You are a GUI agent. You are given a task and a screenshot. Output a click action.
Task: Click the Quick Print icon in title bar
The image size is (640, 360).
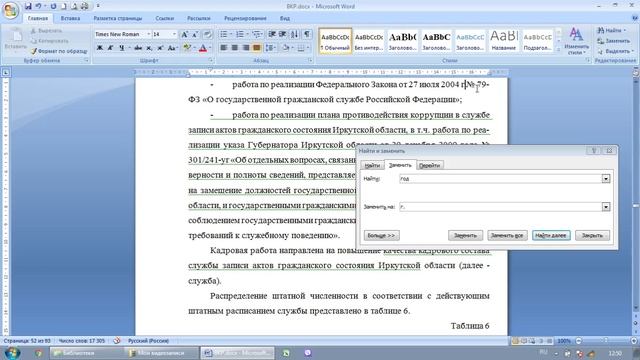tap(84, 6)
